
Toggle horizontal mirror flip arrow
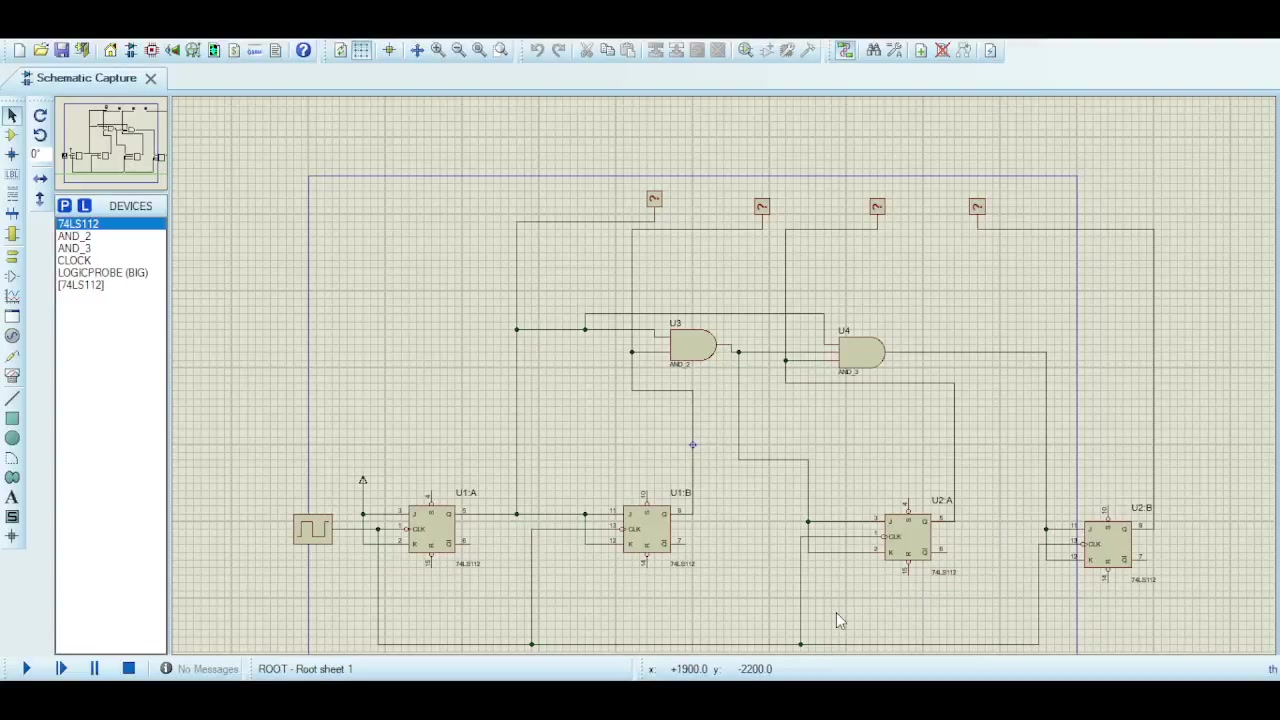click(x=40, y=179)
